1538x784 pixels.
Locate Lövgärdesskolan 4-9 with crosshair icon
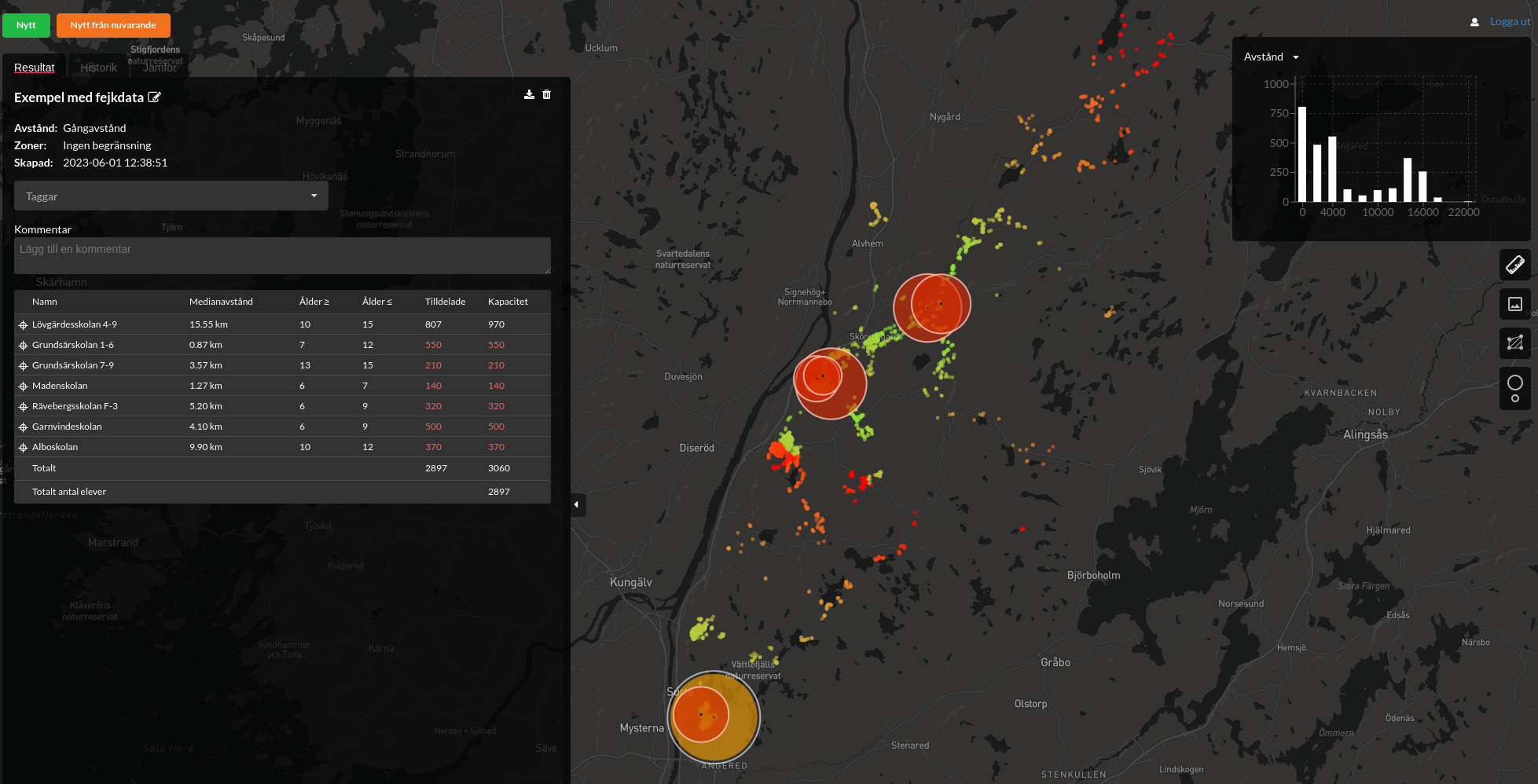(24, 325)
